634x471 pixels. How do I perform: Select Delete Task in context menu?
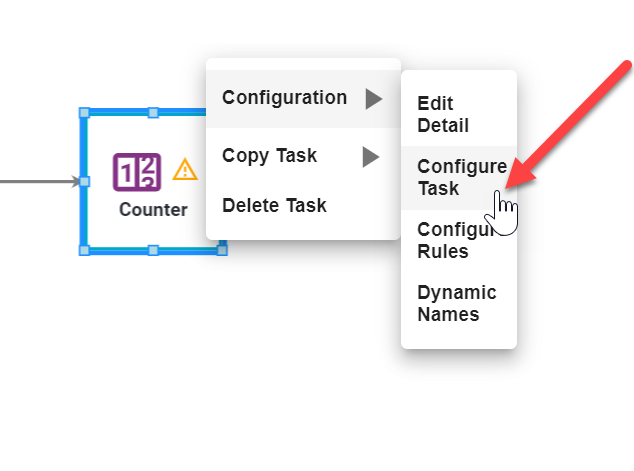[x=274, y=206]
